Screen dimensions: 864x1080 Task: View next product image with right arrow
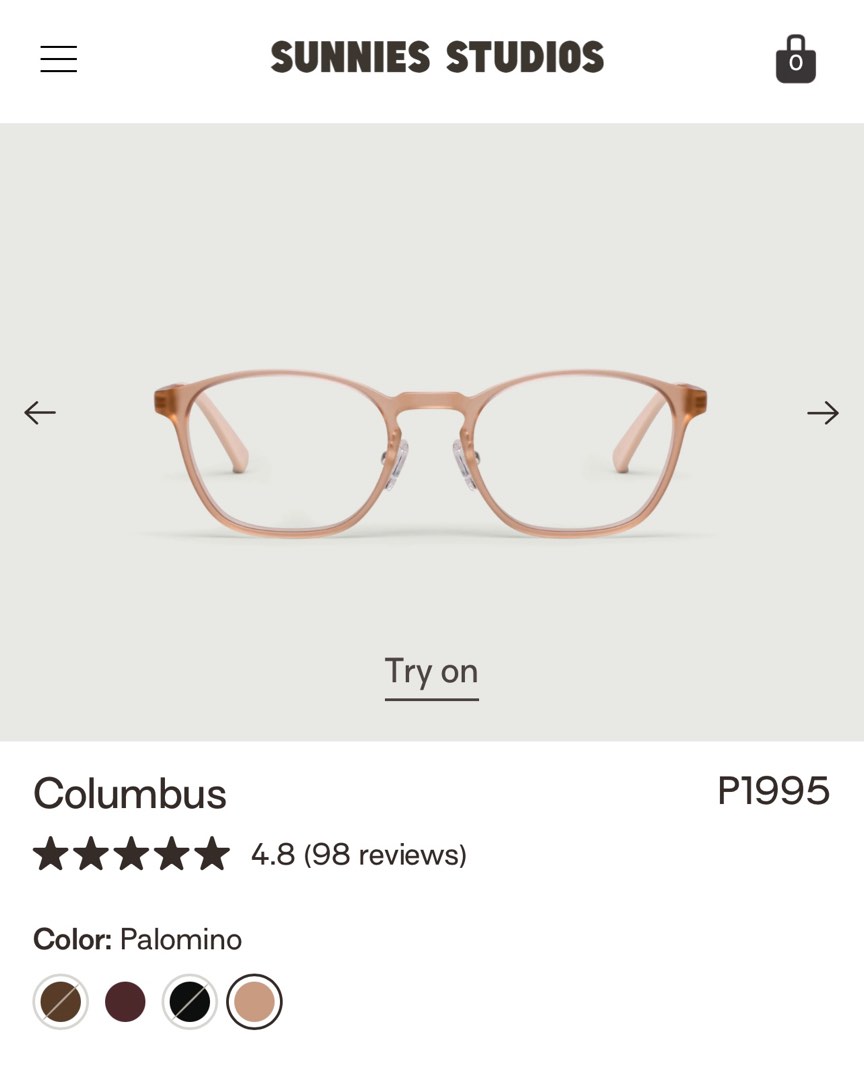[x=822, y=412]
